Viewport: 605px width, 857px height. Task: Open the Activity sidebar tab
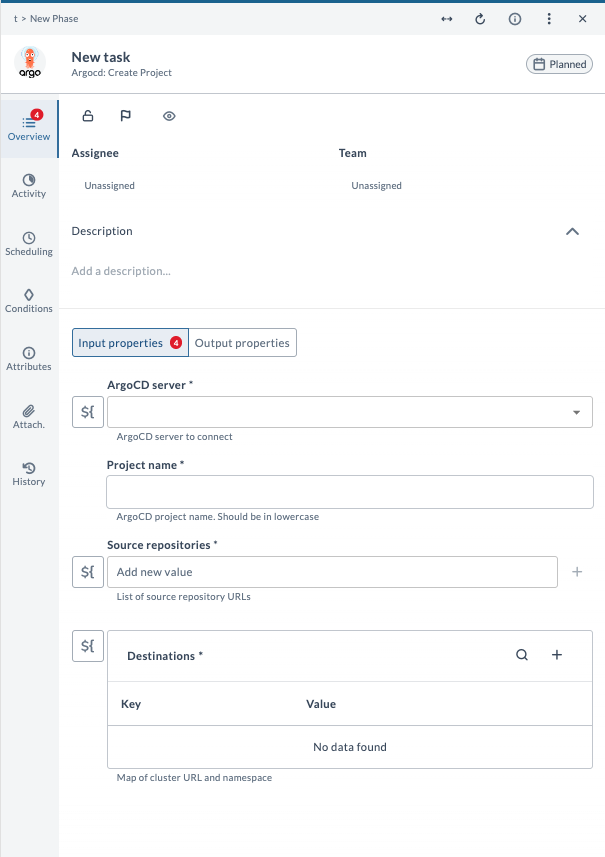pyautogui.click(x=29, y=186)
